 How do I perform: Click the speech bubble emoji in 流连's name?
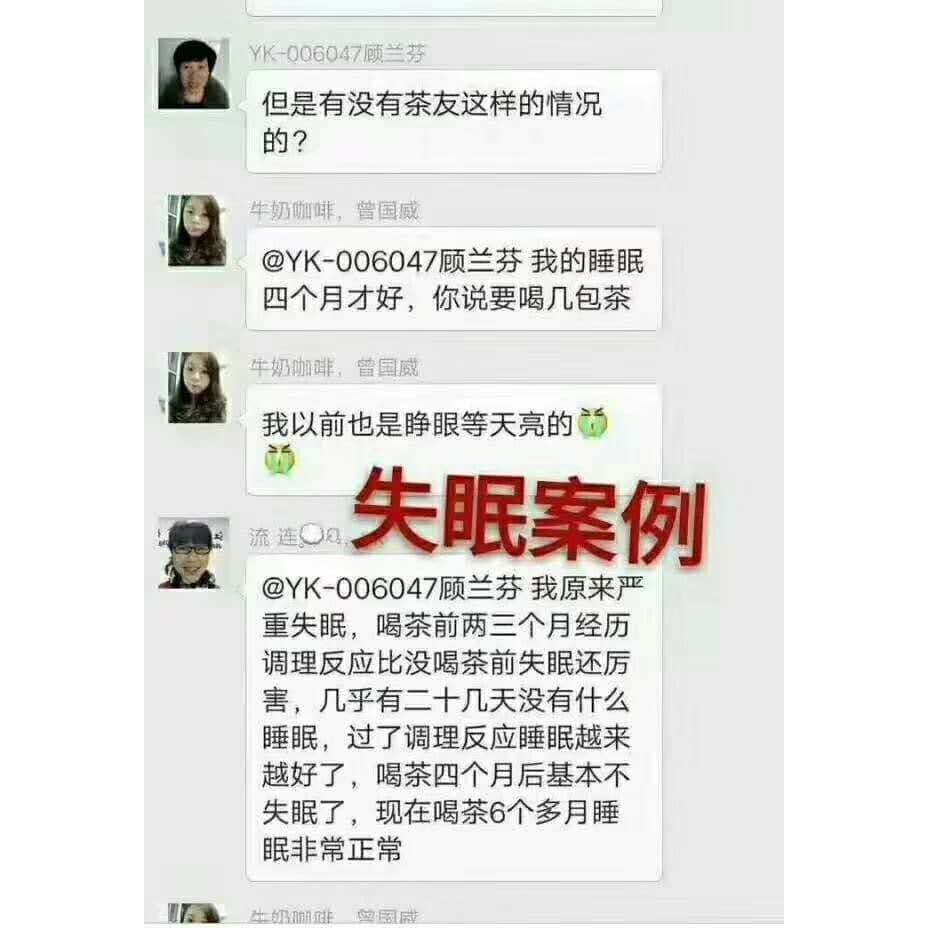coord(311,535)
